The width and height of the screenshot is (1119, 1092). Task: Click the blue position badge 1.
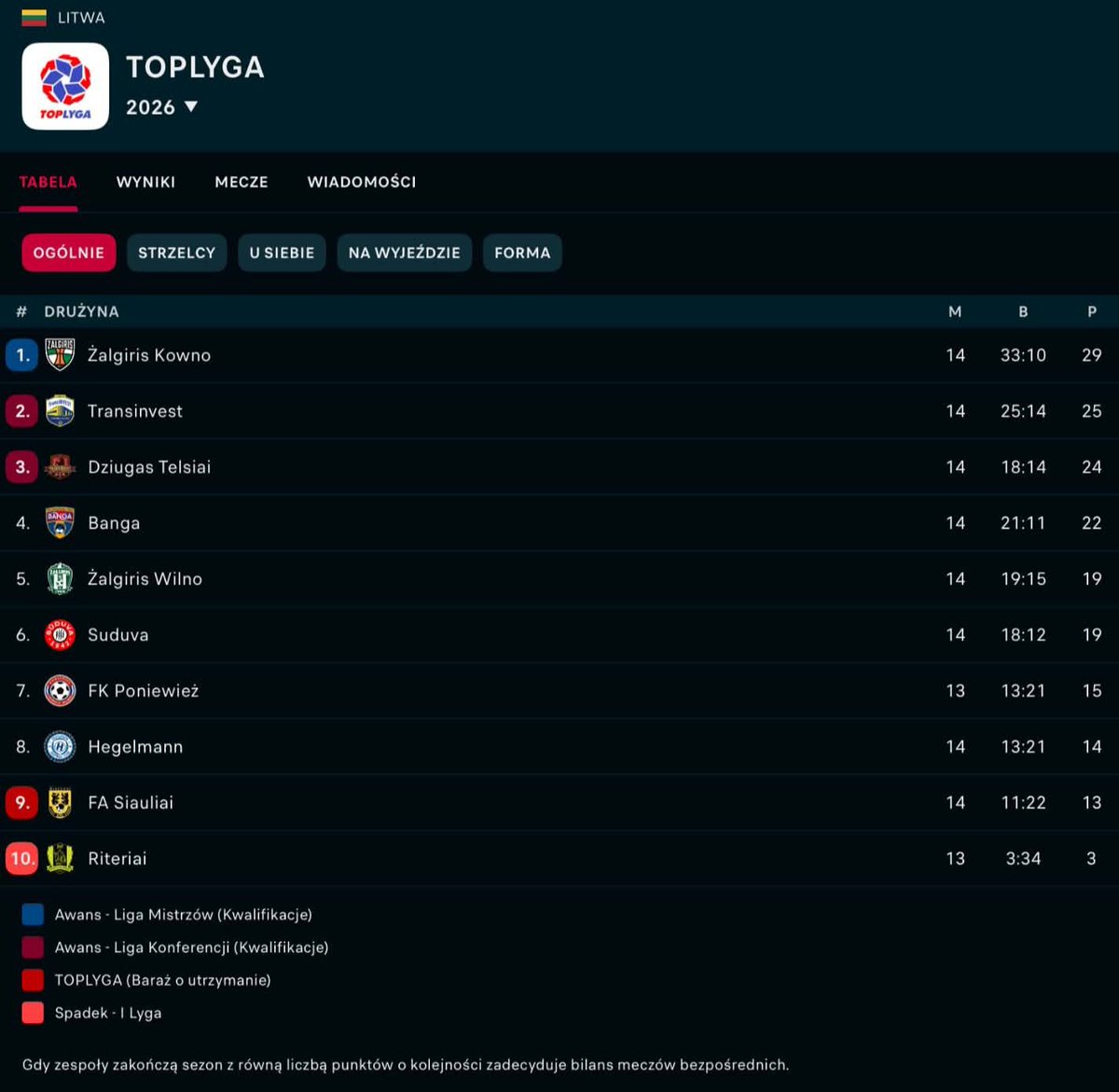(21, 355)
